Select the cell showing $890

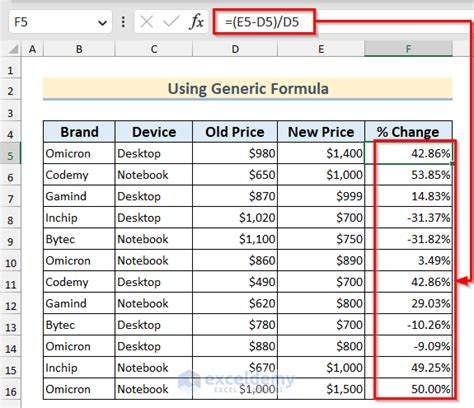coord(321,260)
